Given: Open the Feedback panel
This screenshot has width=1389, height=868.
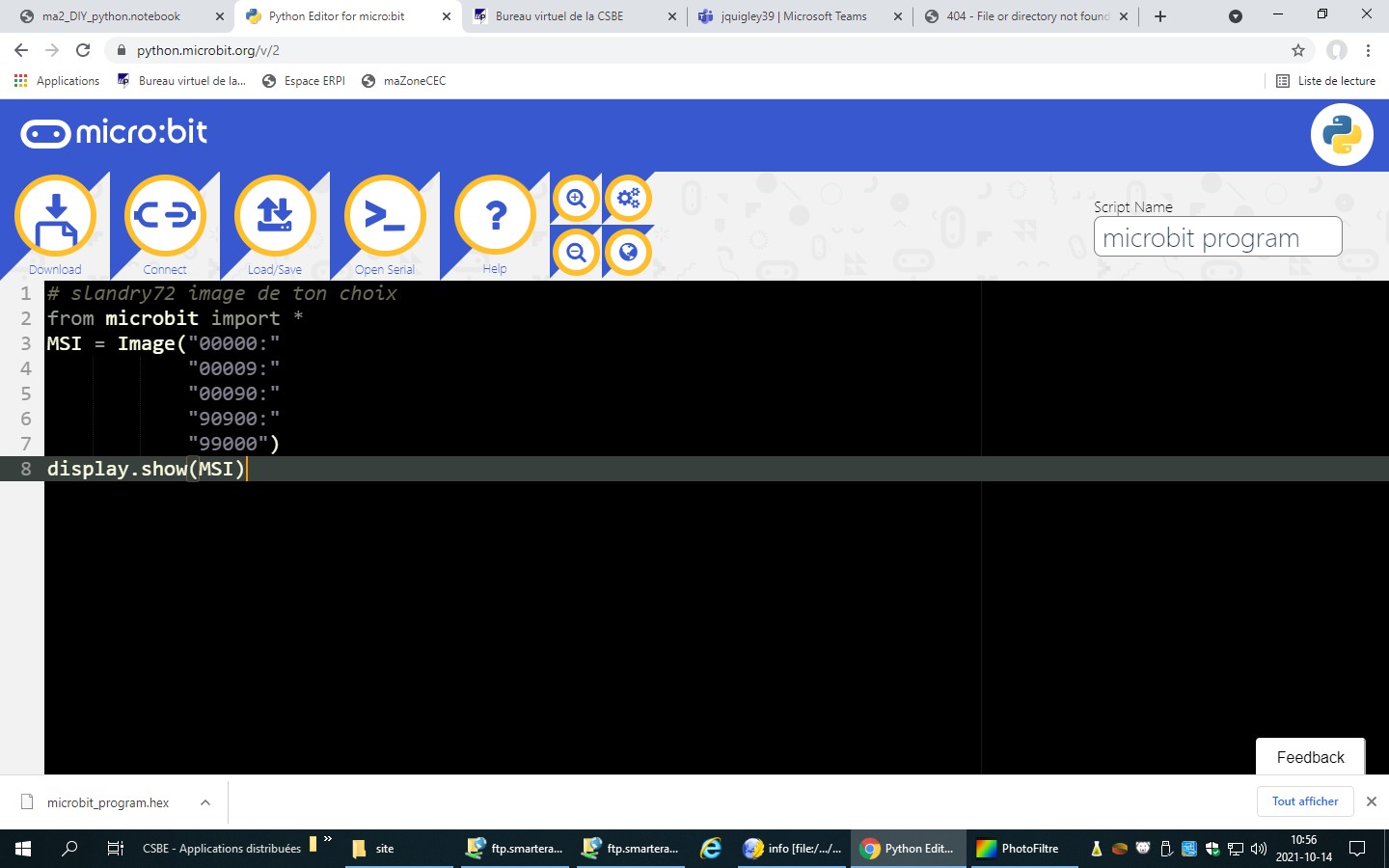Looking at the screenshot, I should click(1310, 757).
